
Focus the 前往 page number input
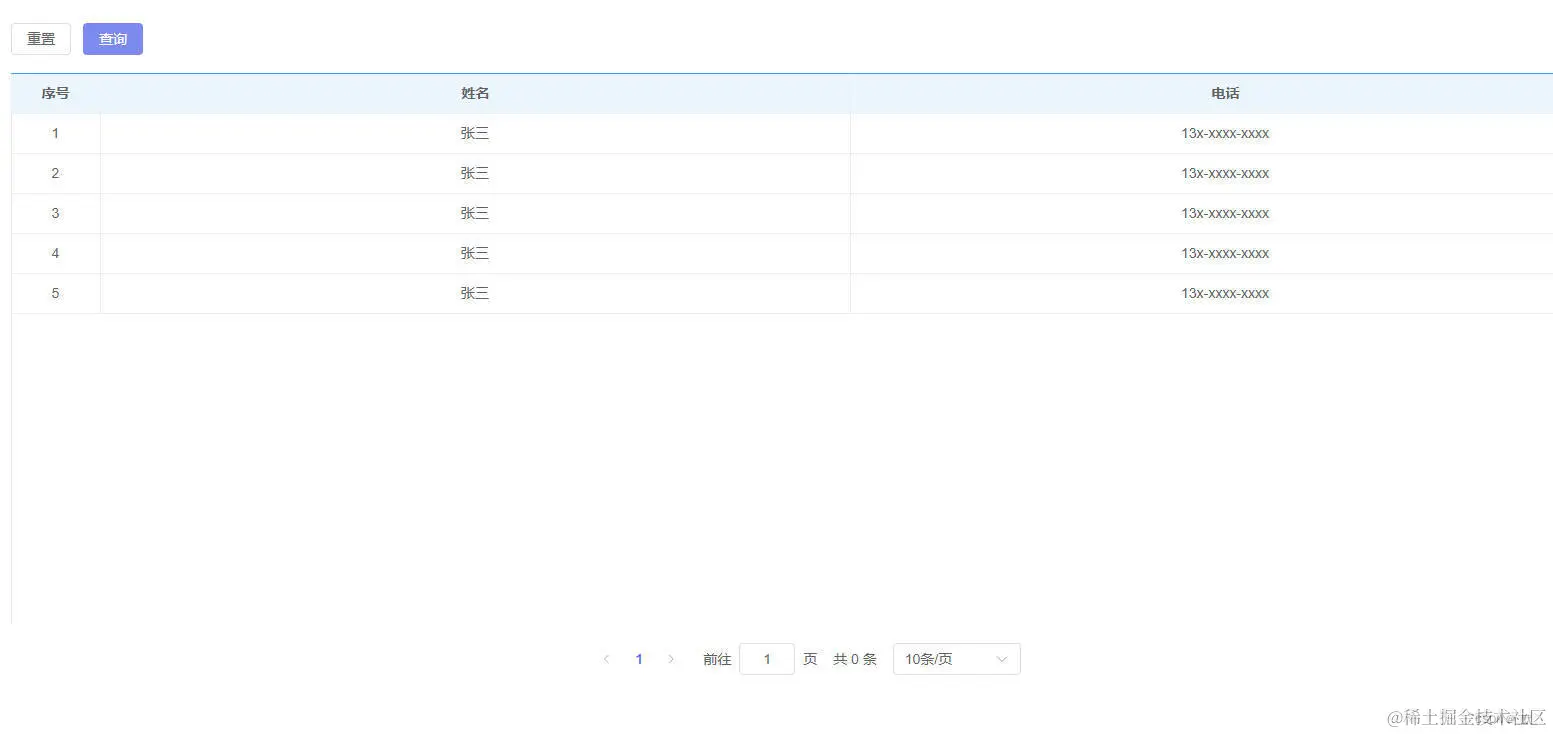click(x=767, y=659)
